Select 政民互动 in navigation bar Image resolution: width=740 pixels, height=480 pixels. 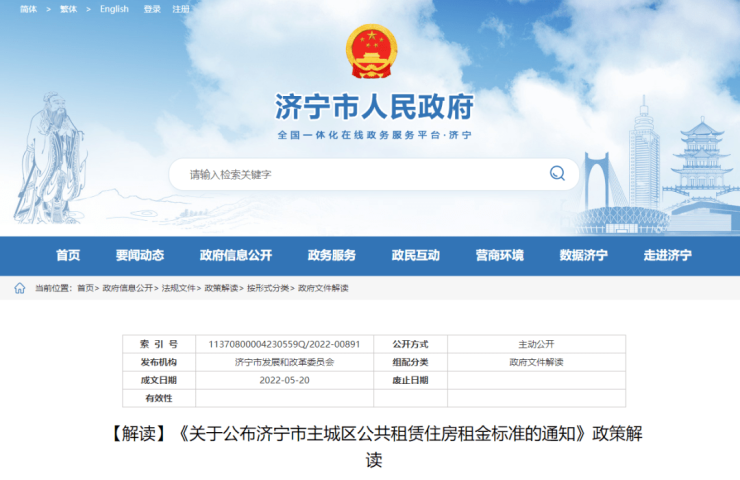(415, 255)
